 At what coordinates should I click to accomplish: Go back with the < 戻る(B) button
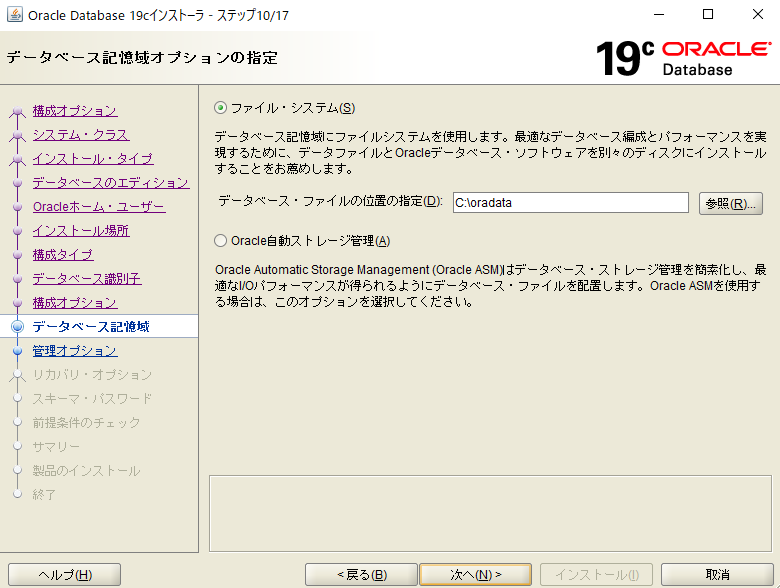[x=361, y=574]
